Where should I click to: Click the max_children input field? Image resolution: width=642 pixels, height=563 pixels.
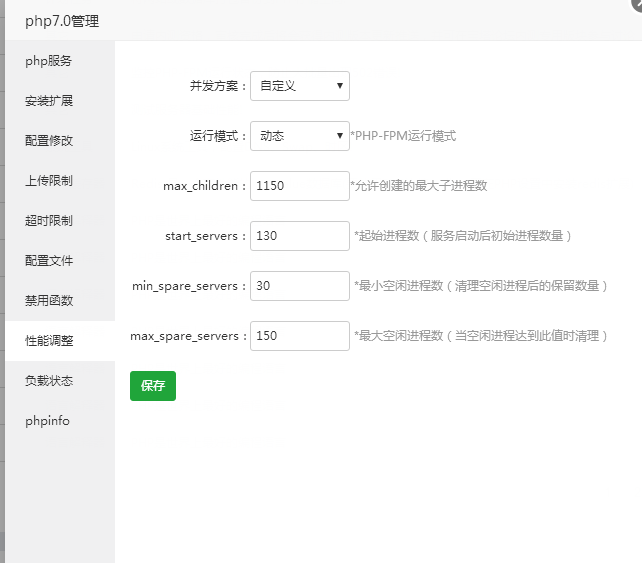click(x=300, y=186)
